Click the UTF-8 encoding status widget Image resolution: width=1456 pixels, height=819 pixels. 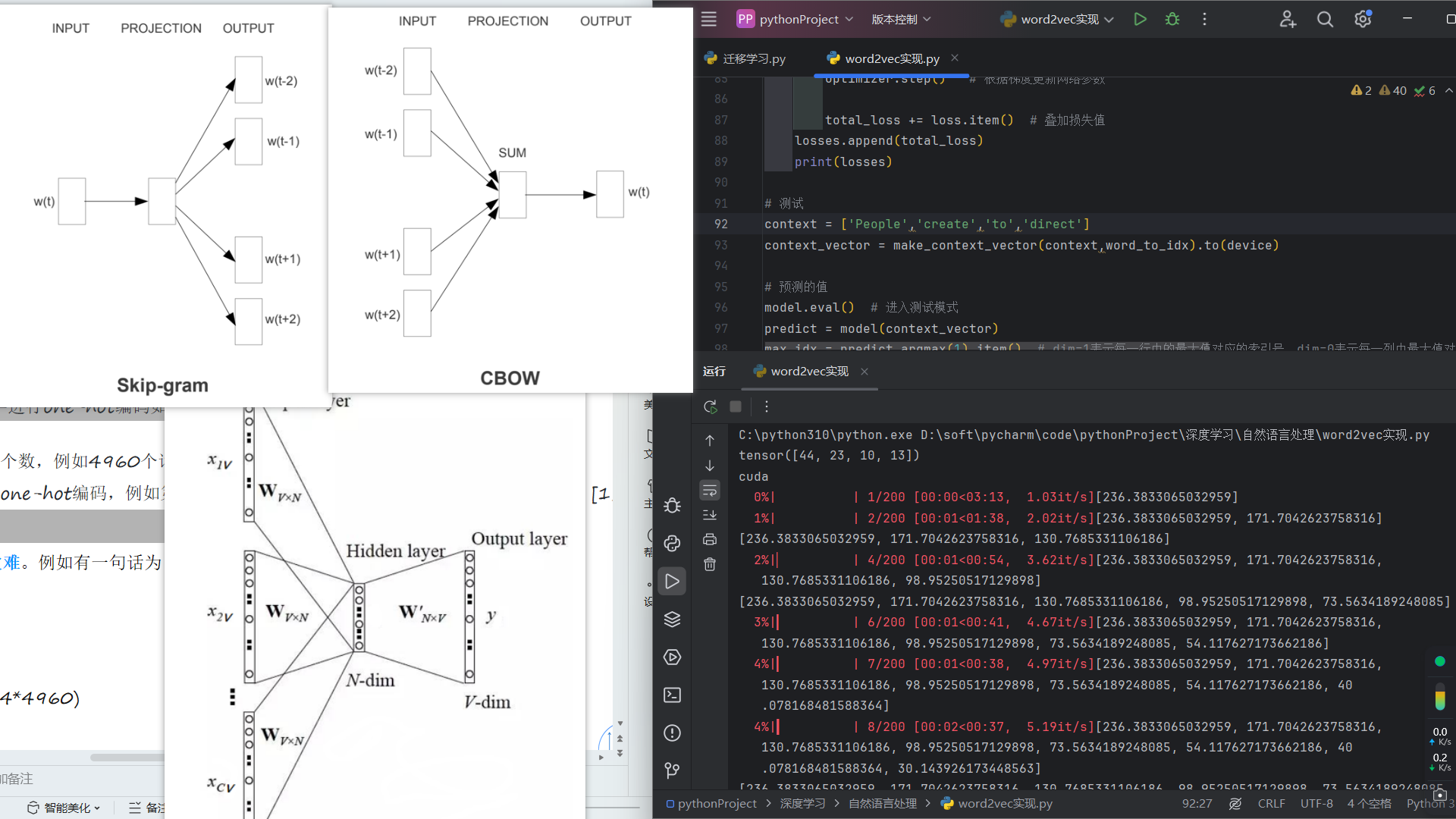click(x=1316, y=804)
